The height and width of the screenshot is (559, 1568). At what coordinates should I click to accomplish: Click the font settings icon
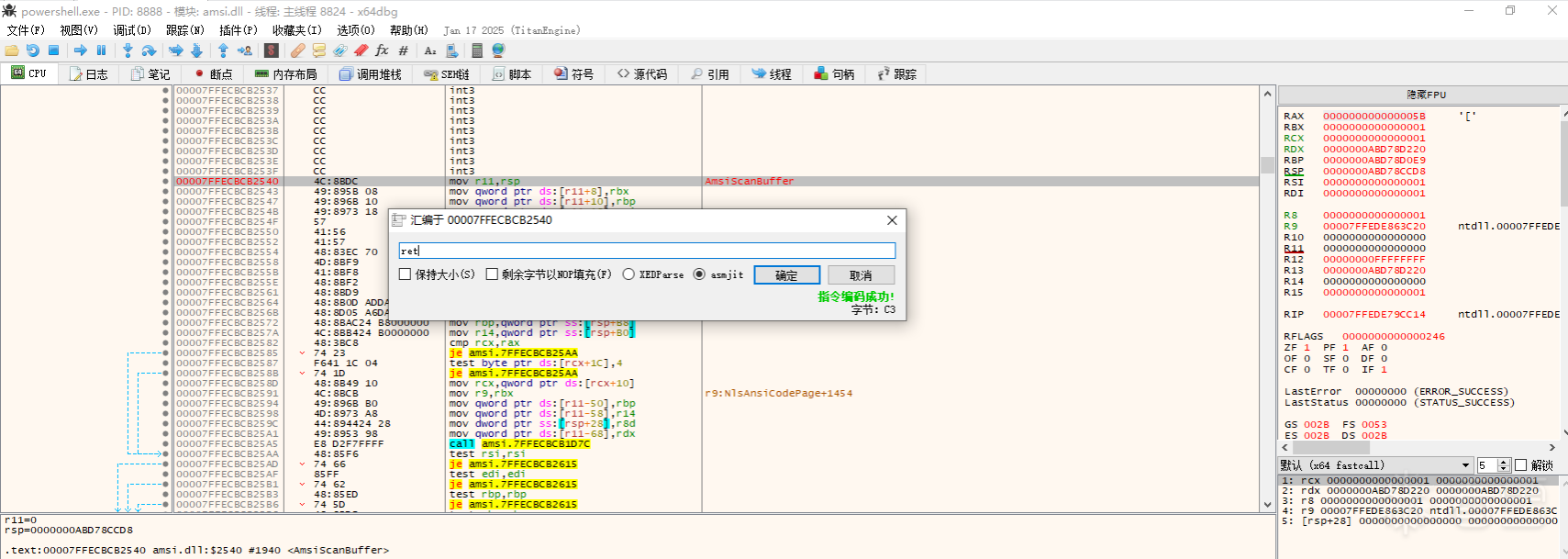click(429, 50)
